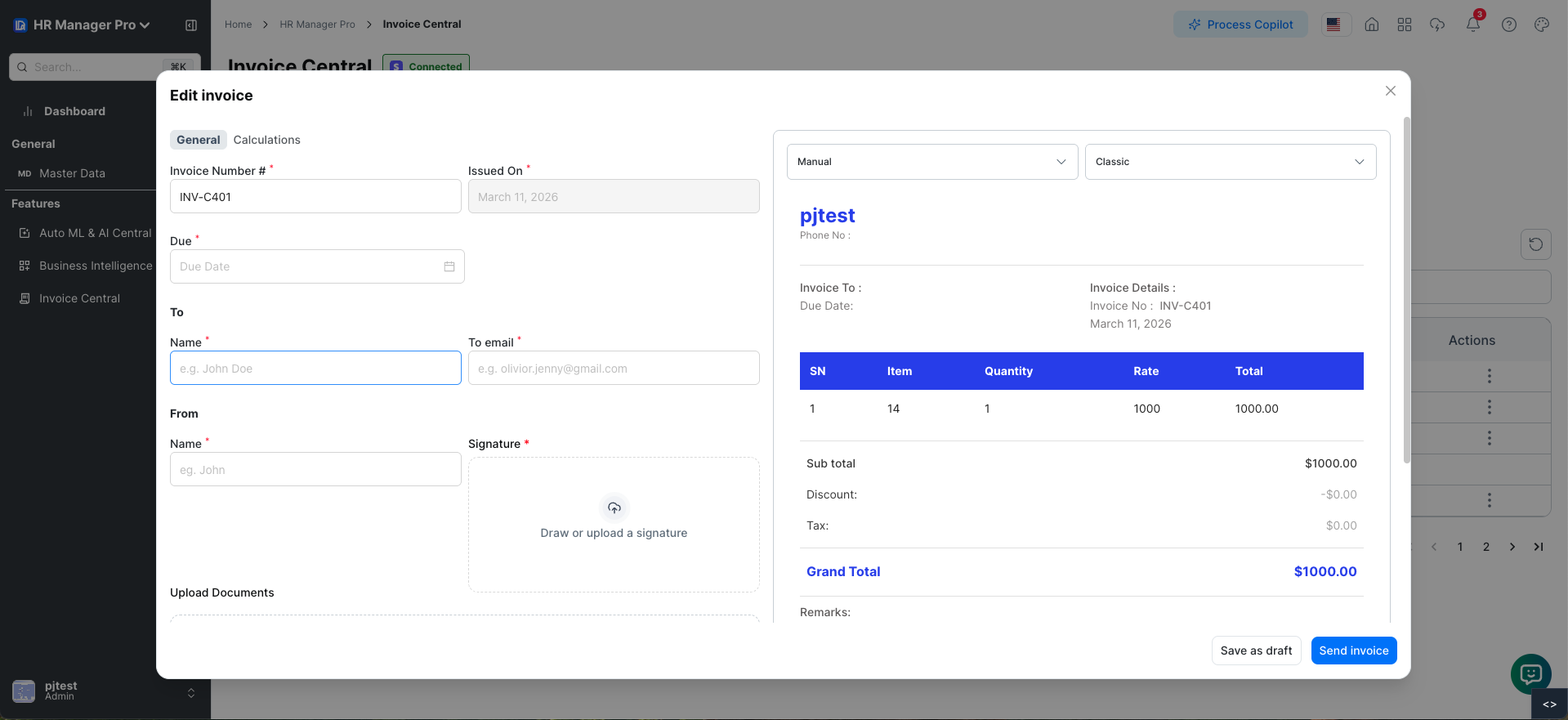Click Send invoice button
Viewport: 1568px width, 720px height.
pos(1354,651)
